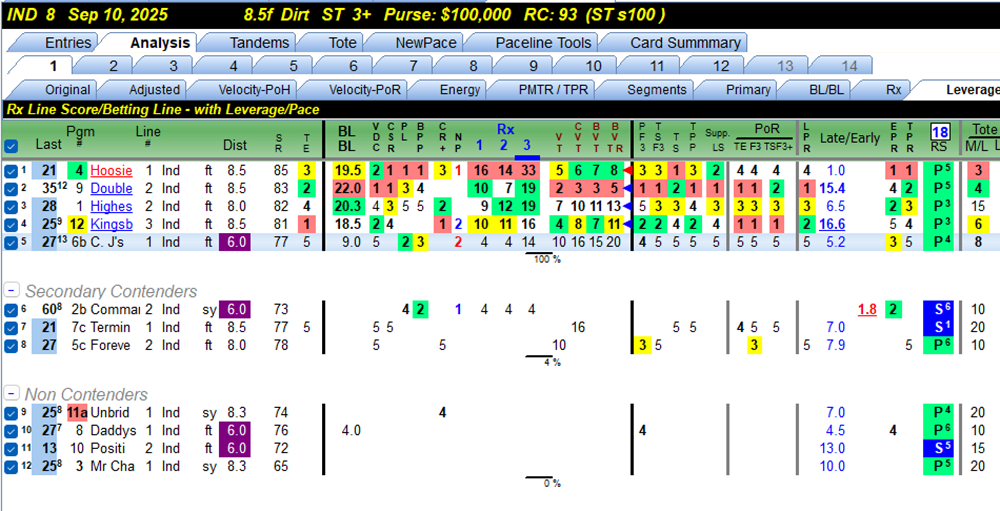
Task: Click the 15.4 Late/Early value for Double
Action: point(832,188)
